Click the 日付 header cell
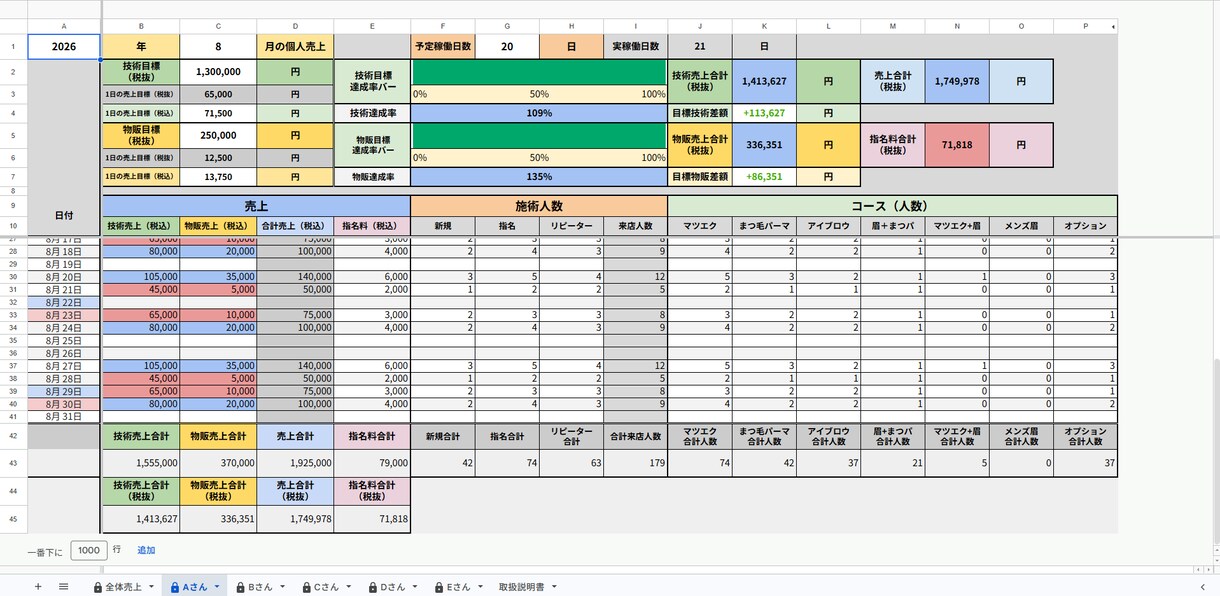Screen dimensions: 1220x596 pyautogui.click(x=64, y=215)
